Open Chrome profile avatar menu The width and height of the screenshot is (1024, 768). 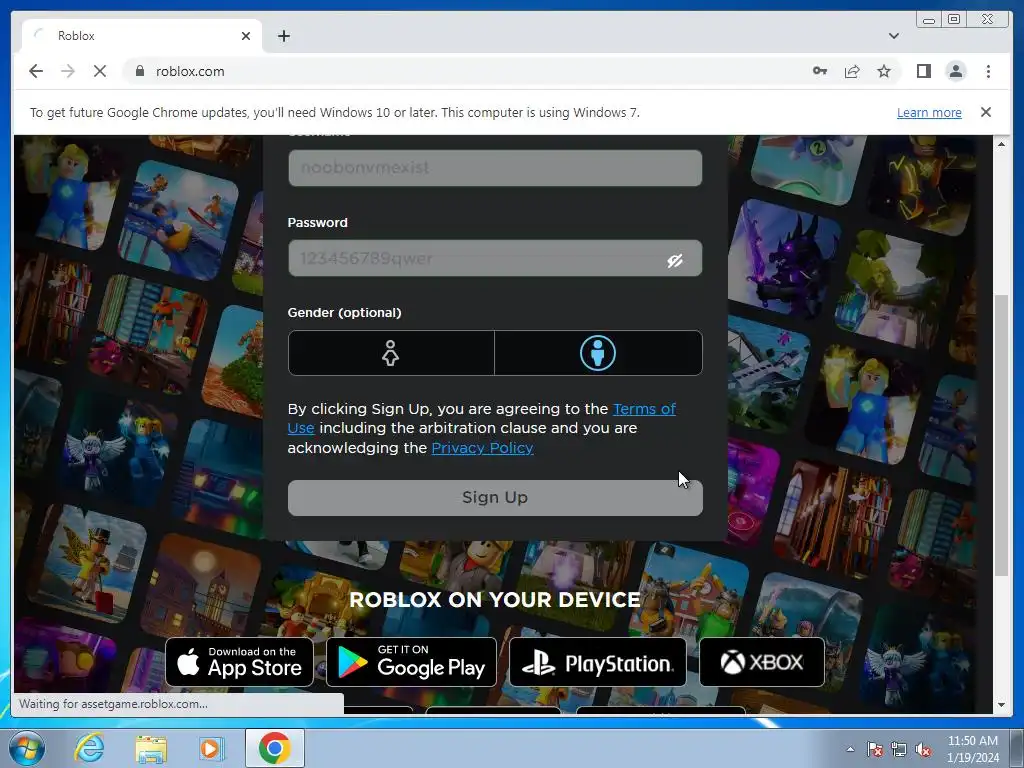pyautogui.click(x=955, y=71)
